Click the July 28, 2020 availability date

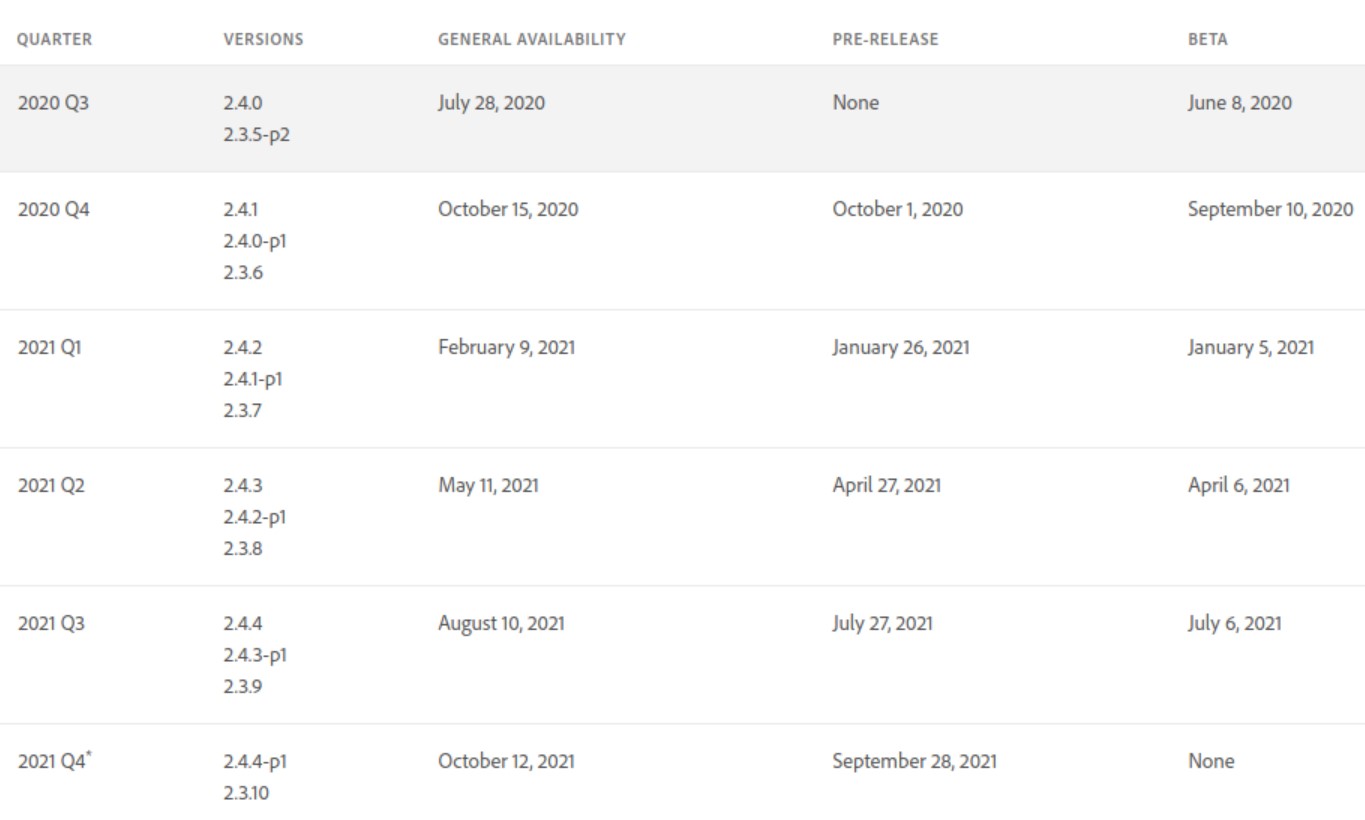point(492,102)
